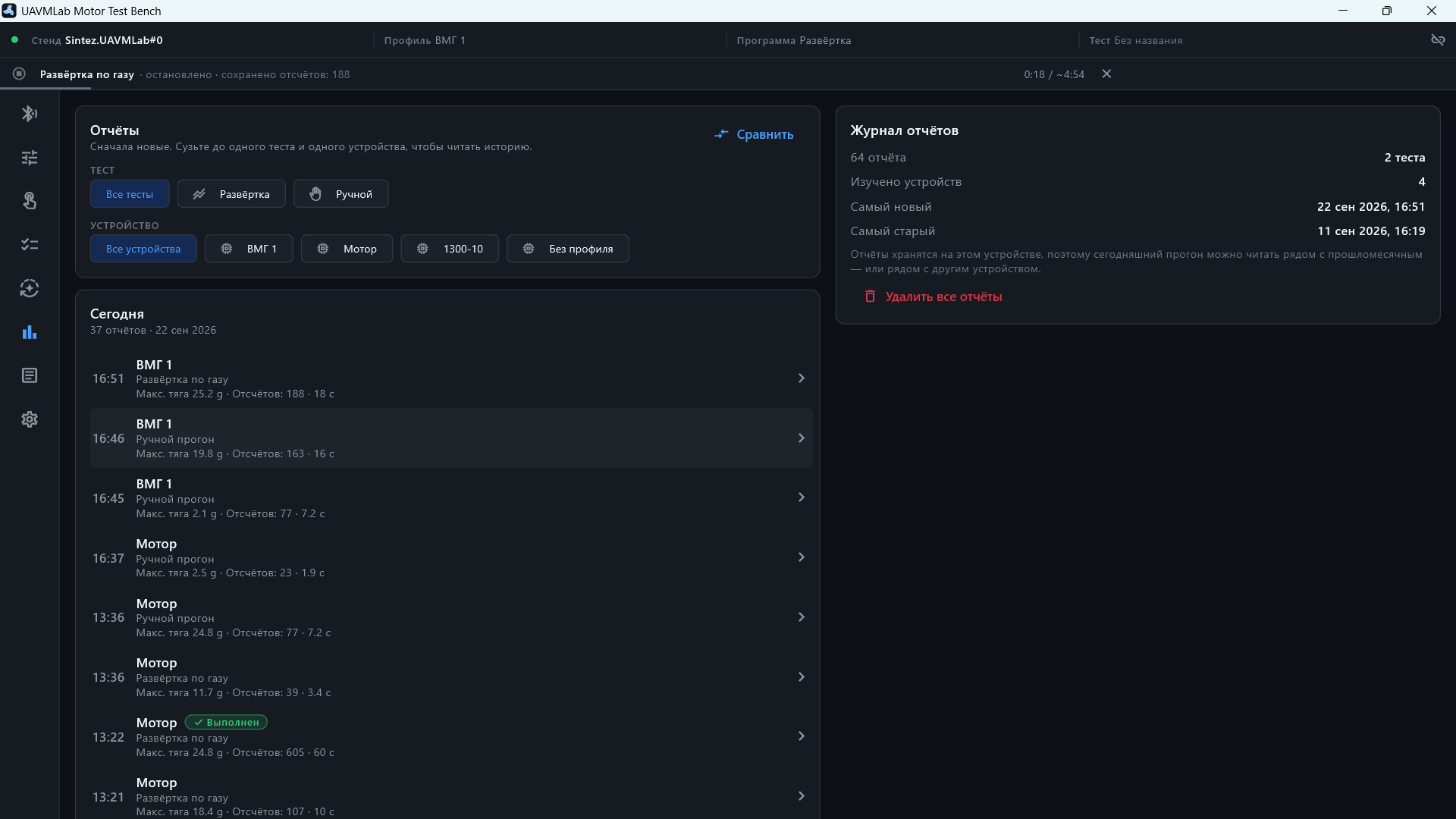Open the 16:45 report chevron
This screenshot has width=1456, height=819.
tap(801, 497)
